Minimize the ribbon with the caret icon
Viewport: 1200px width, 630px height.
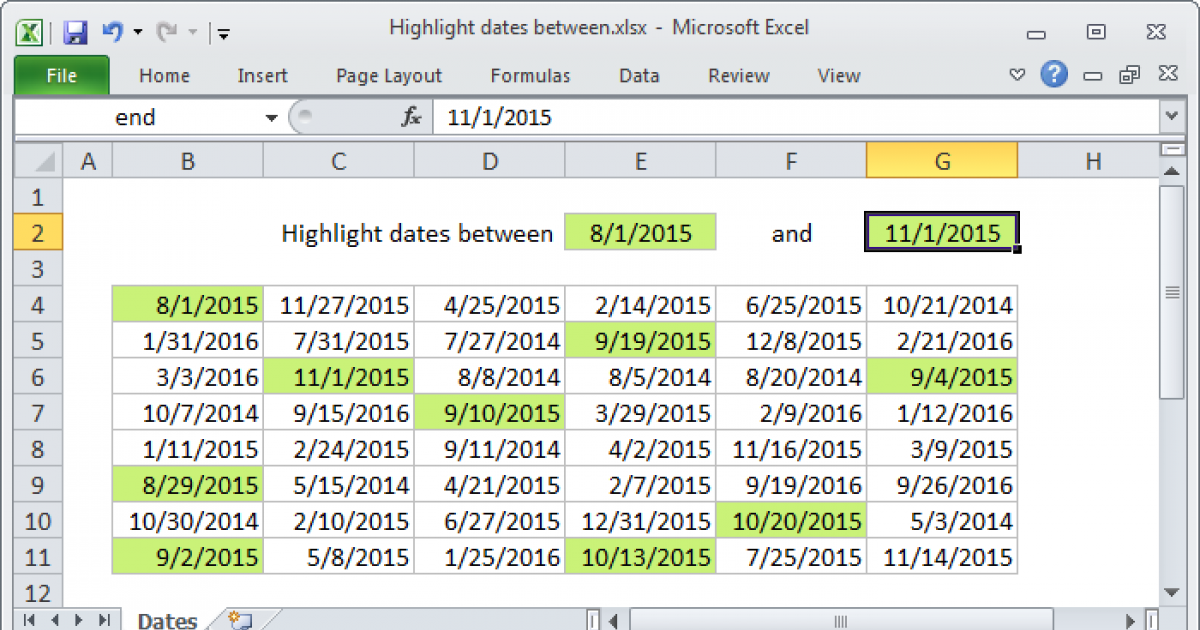click(1018, 75)
